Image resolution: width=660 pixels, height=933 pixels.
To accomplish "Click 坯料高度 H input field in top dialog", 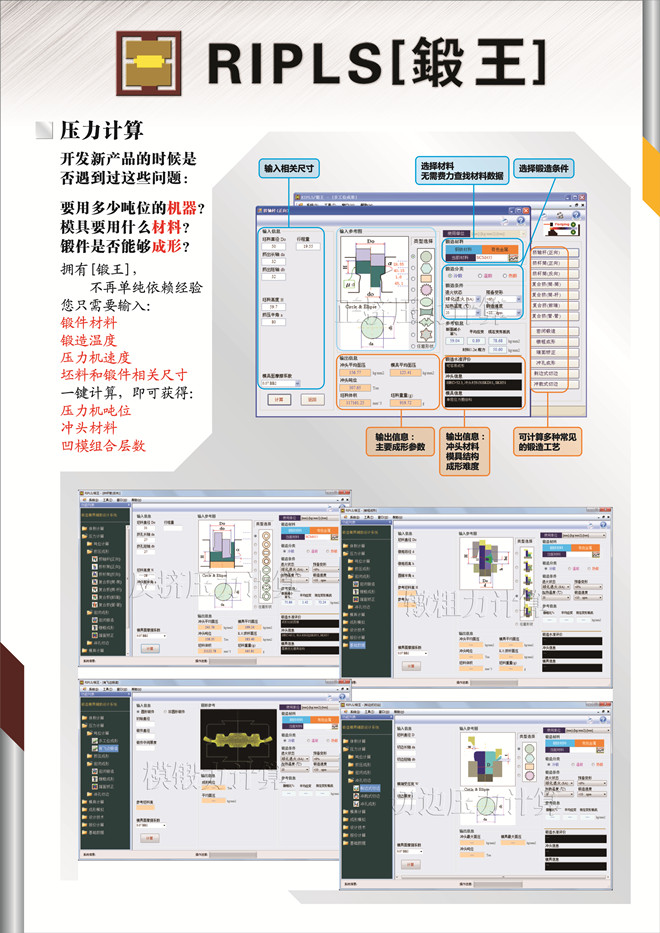I will (273, 307).
